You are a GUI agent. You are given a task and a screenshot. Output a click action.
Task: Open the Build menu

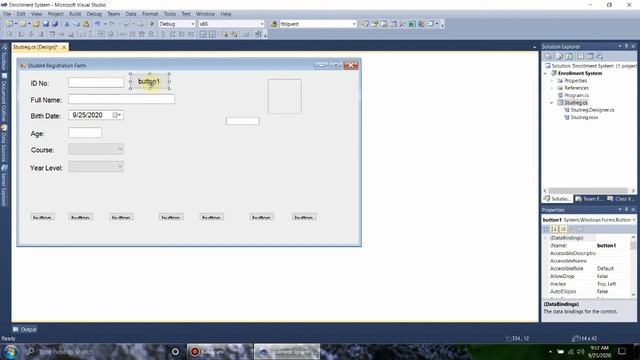click(75, 14)
